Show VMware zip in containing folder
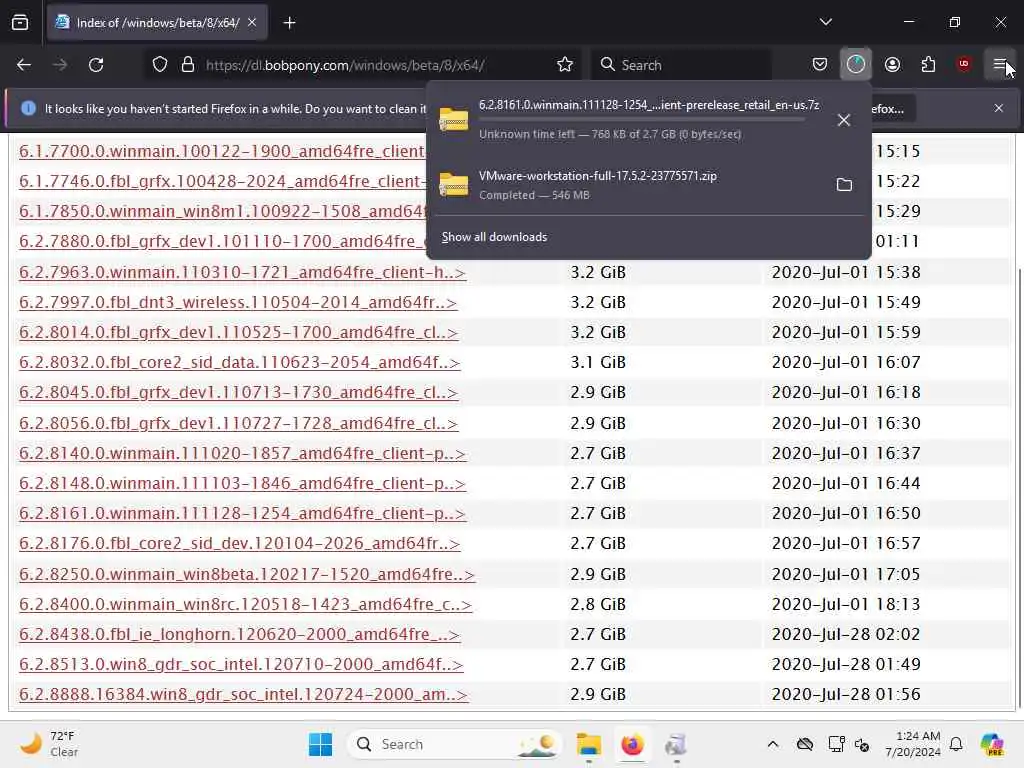 844,185
